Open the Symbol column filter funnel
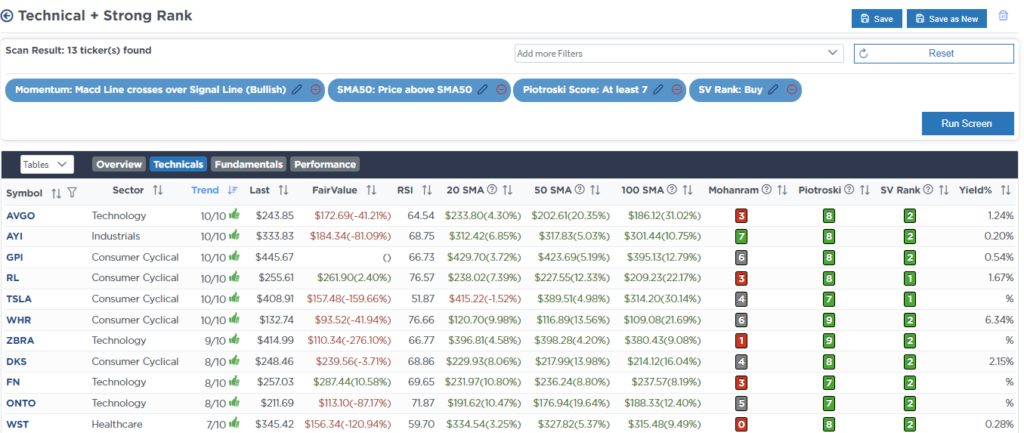 click(72, 193)
